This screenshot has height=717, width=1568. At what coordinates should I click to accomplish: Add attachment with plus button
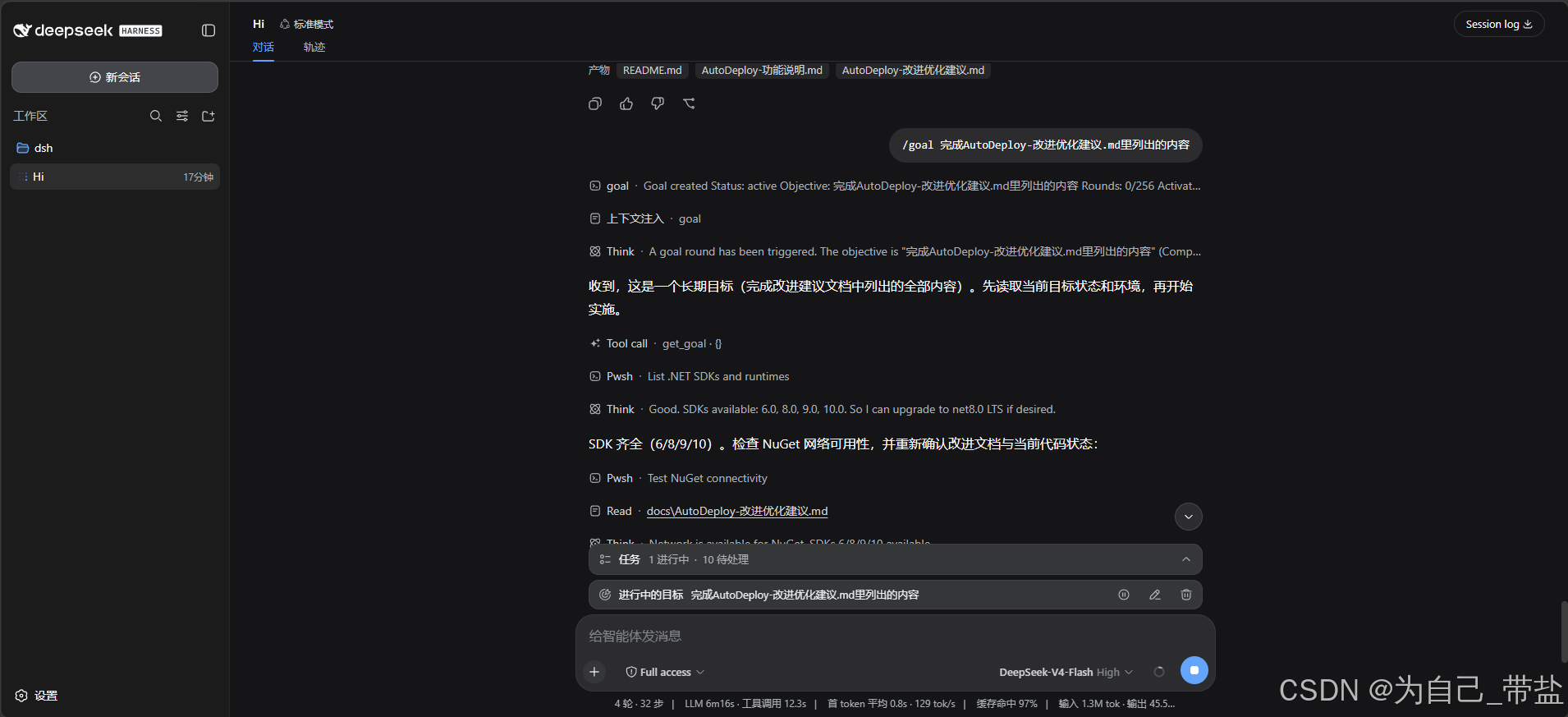[x=594, y=672]
